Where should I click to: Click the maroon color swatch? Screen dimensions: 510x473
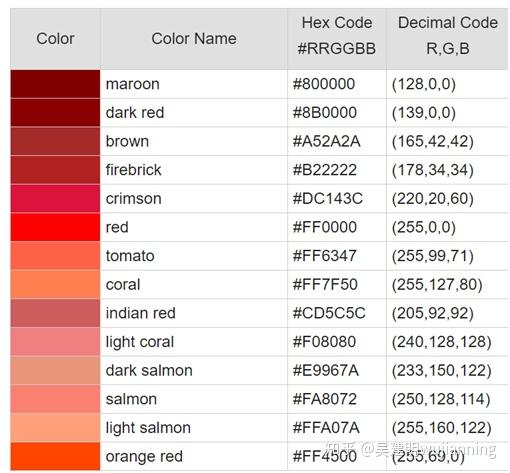[x=55, y=84]
